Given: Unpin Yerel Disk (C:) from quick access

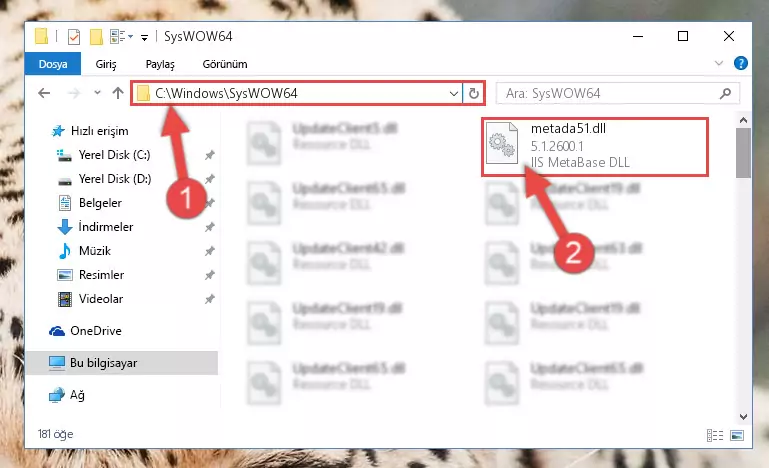Looking at the screenshot, I should [x=209, y=155].
